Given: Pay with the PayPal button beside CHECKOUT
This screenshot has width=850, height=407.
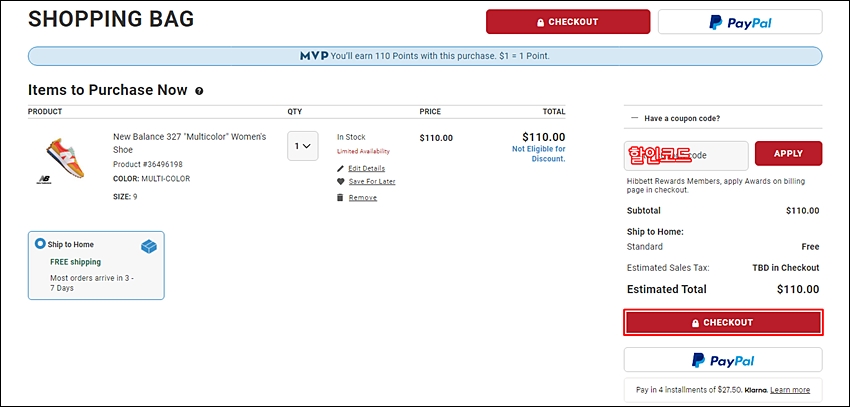Looking at the screenshot, I should point(740,22).
